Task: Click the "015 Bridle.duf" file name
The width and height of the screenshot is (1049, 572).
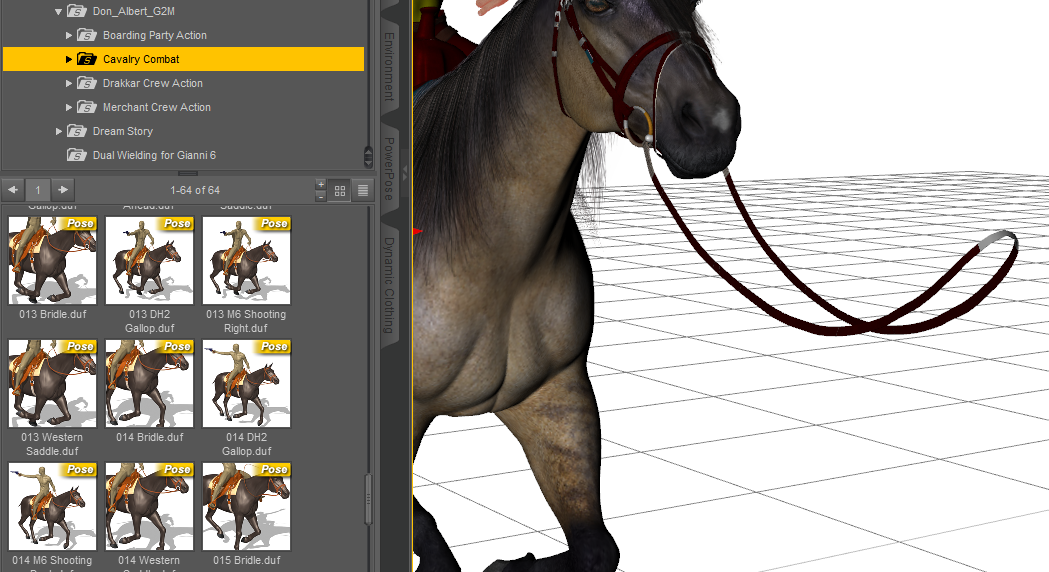Action: 247,561
